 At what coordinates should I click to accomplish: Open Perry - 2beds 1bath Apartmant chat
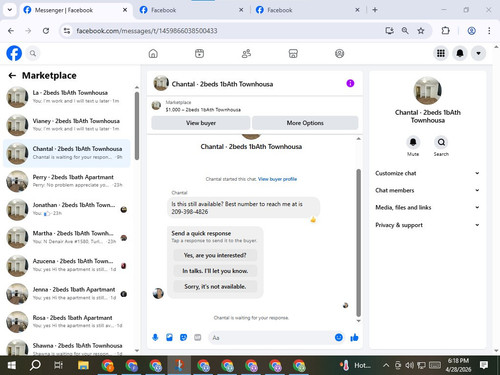67,181
